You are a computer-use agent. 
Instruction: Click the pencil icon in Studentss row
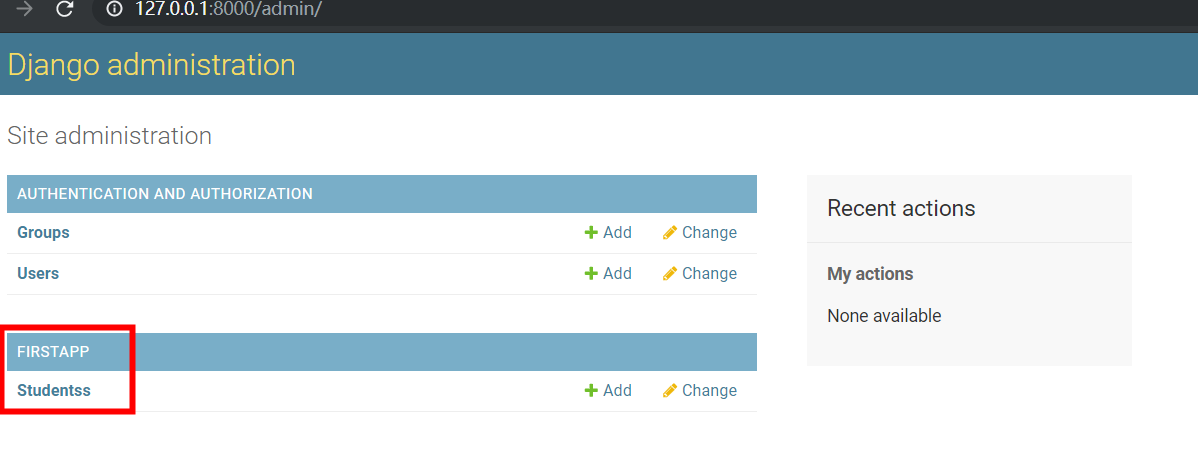tap(670, 390)
